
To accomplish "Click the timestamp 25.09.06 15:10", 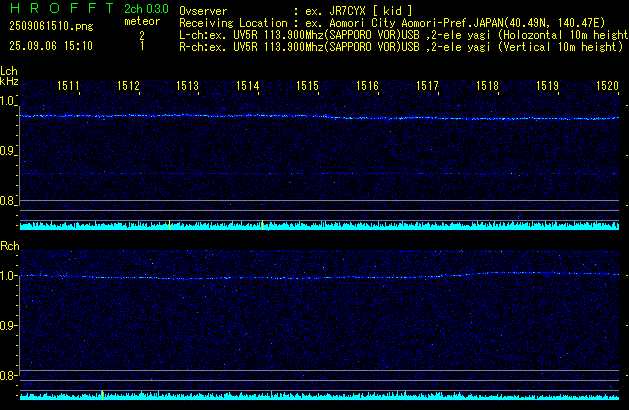I will click(x=51, y=46).
